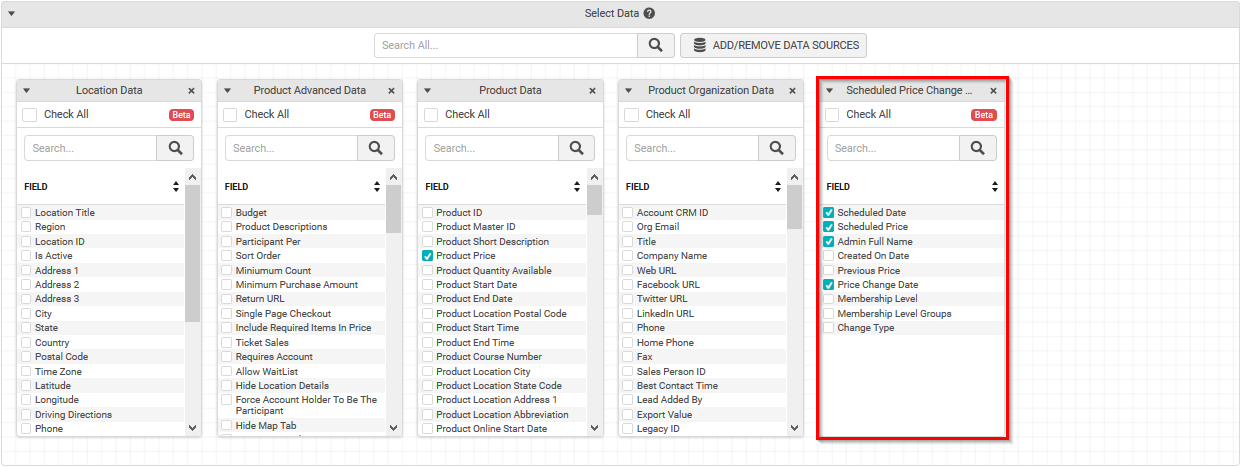
Task: Click the Search All magnifier icon
Action: coord(655,45)
